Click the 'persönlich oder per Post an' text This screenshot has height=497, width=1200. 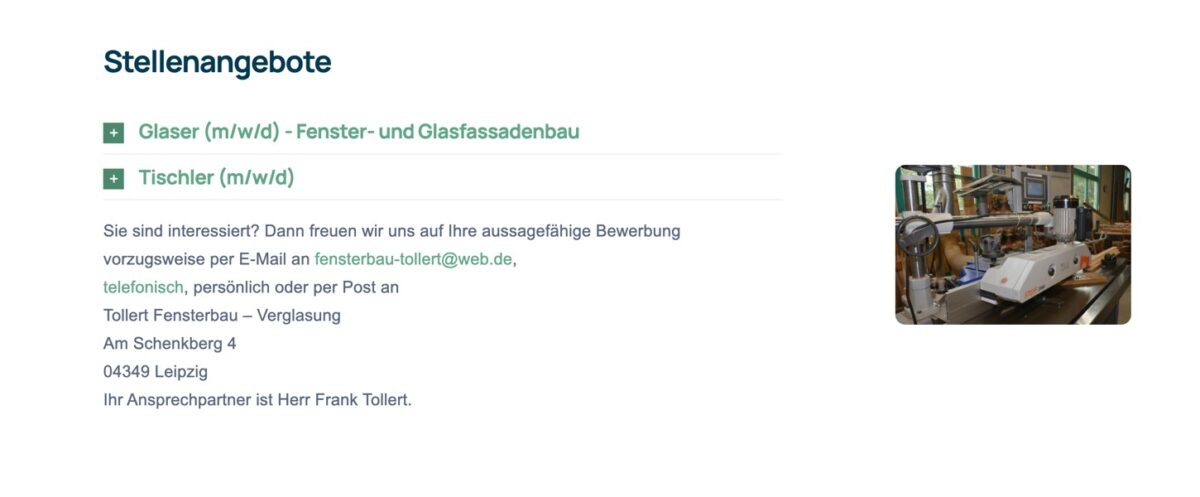click(296, 287)
